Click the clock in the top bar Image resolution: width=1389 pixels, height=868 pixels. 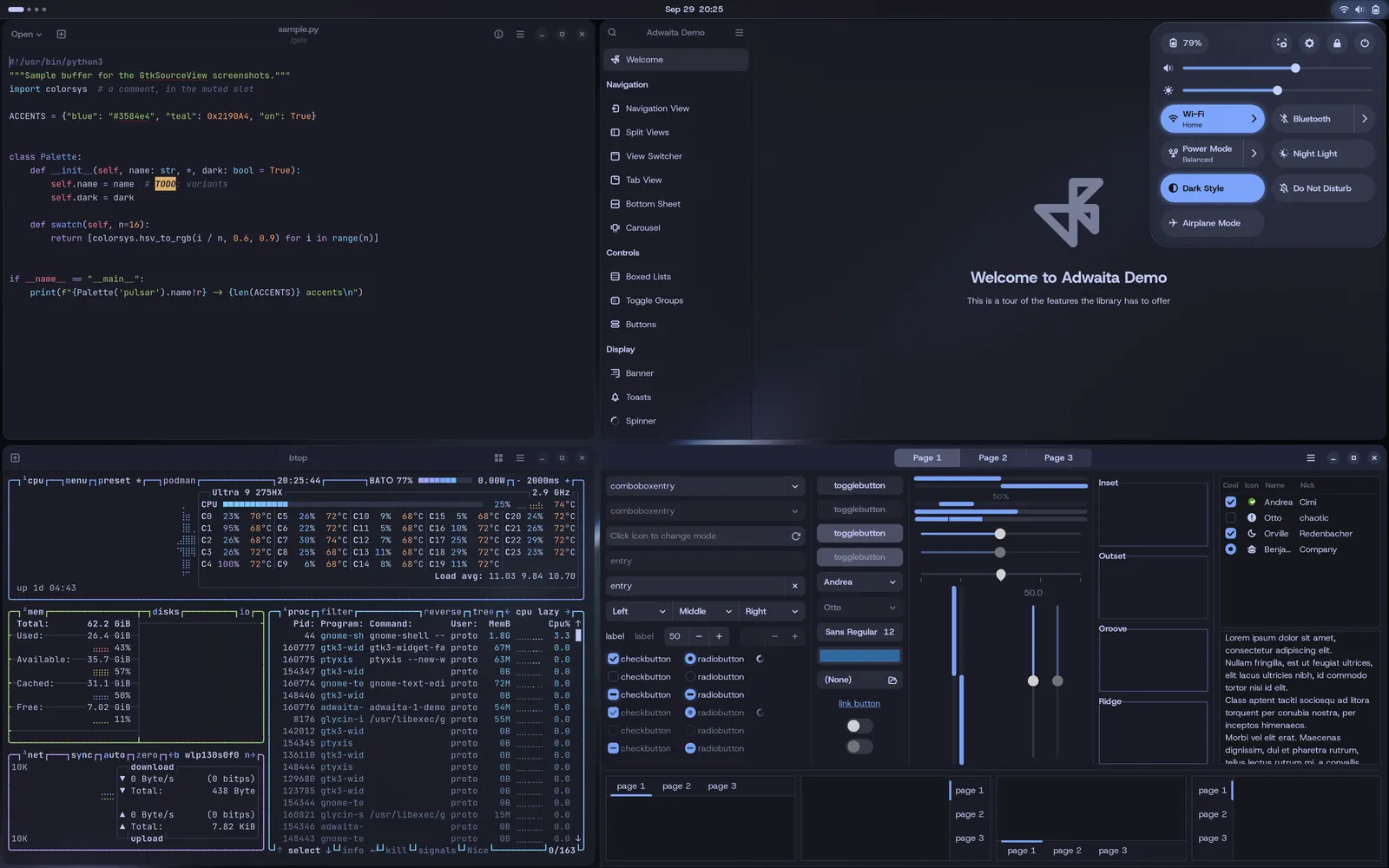pyautogui.click(x=694, y=10)
